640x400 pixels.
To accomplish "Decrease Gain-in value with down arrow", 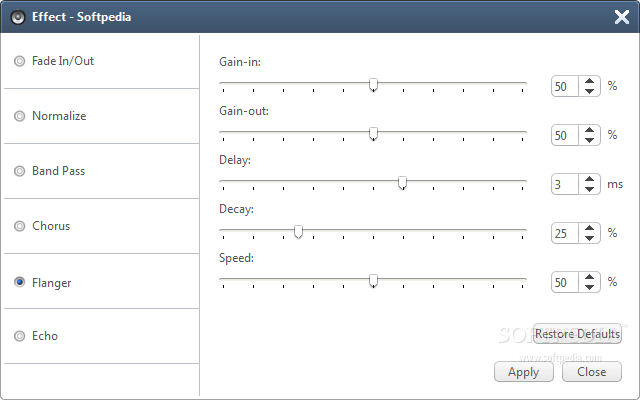I will (589, 91).
